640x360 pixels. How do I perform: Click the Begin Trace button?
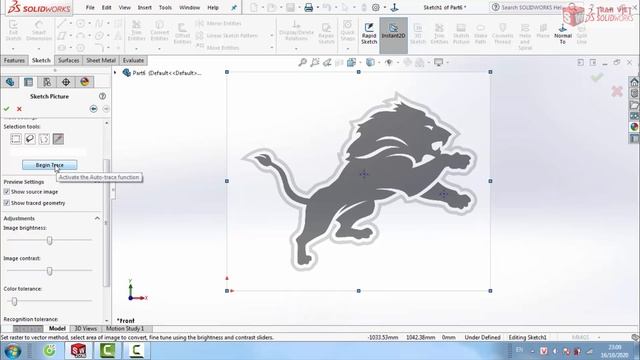[49, 165]
